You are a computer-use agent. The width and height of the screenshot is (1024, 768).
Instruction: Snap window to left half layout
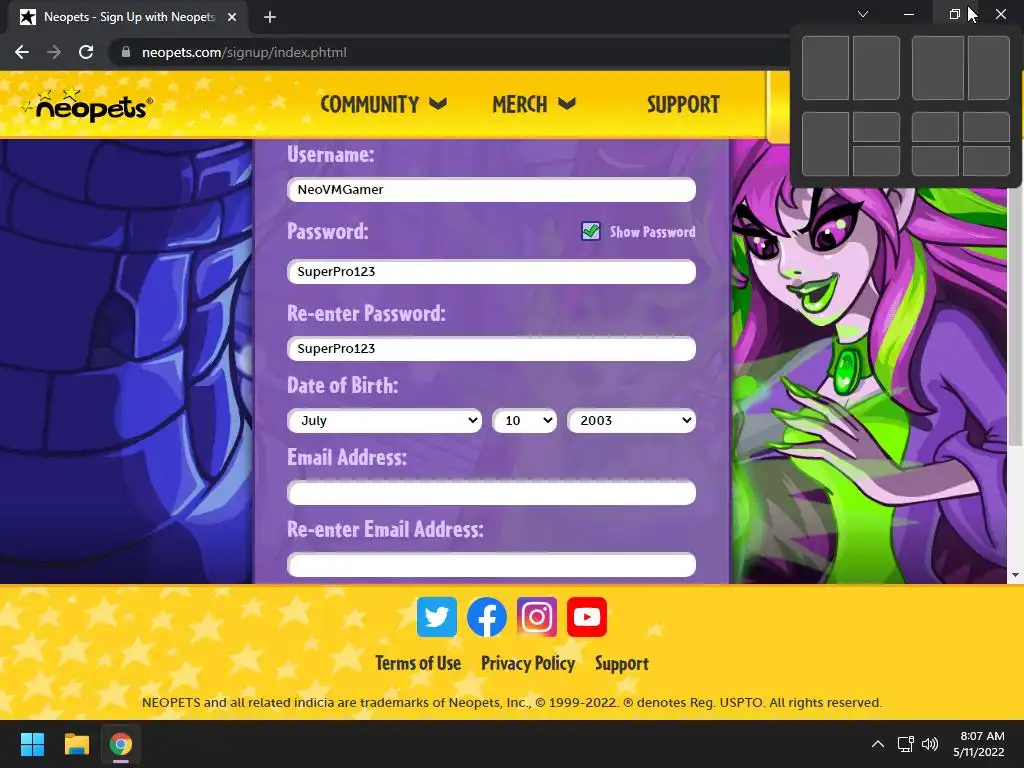tap(825, 68)
